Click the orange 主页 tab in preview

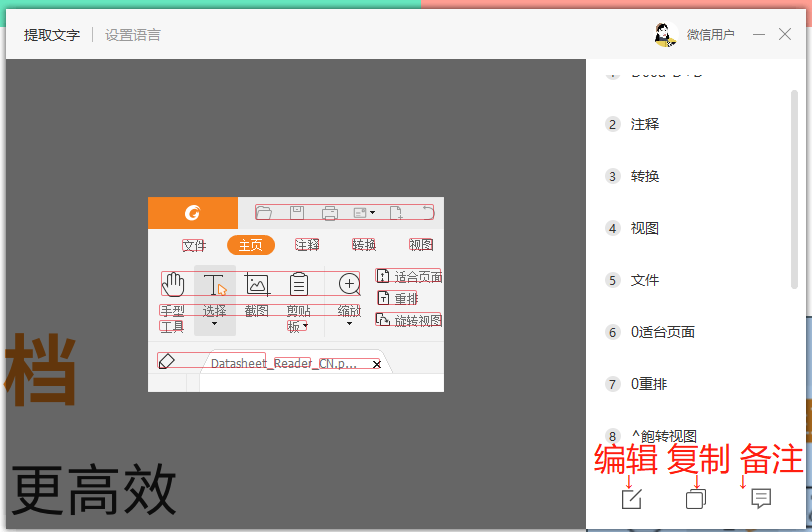click(251, 245)
